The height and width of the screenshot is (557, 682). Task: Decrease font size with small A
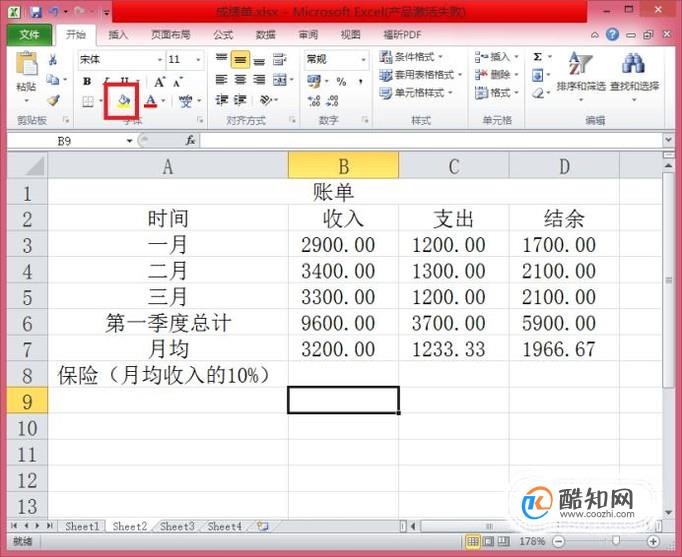[x=178, y=81]
